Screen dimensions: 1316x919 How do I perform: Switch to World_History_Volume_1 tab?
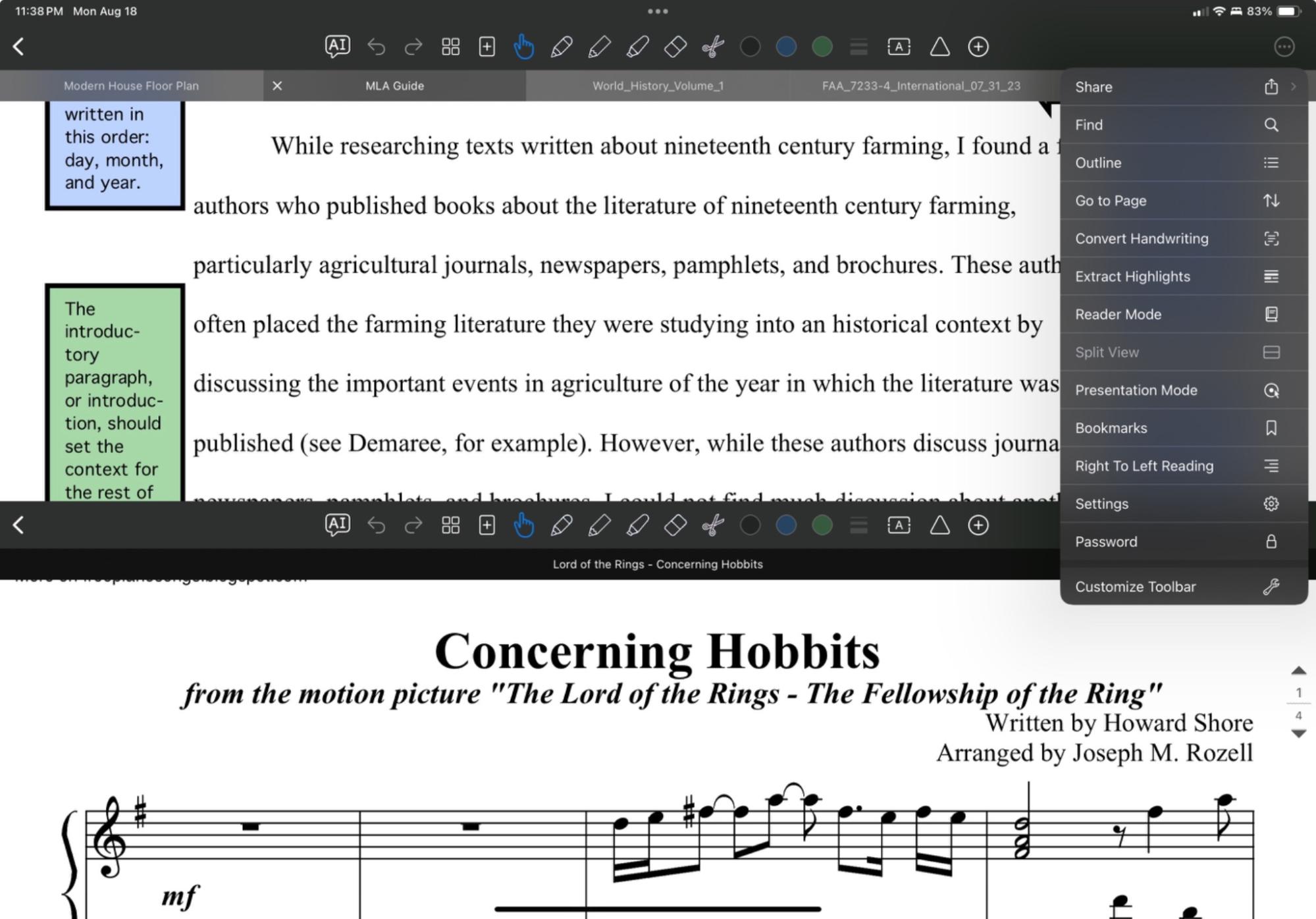(x=658, y=86)
